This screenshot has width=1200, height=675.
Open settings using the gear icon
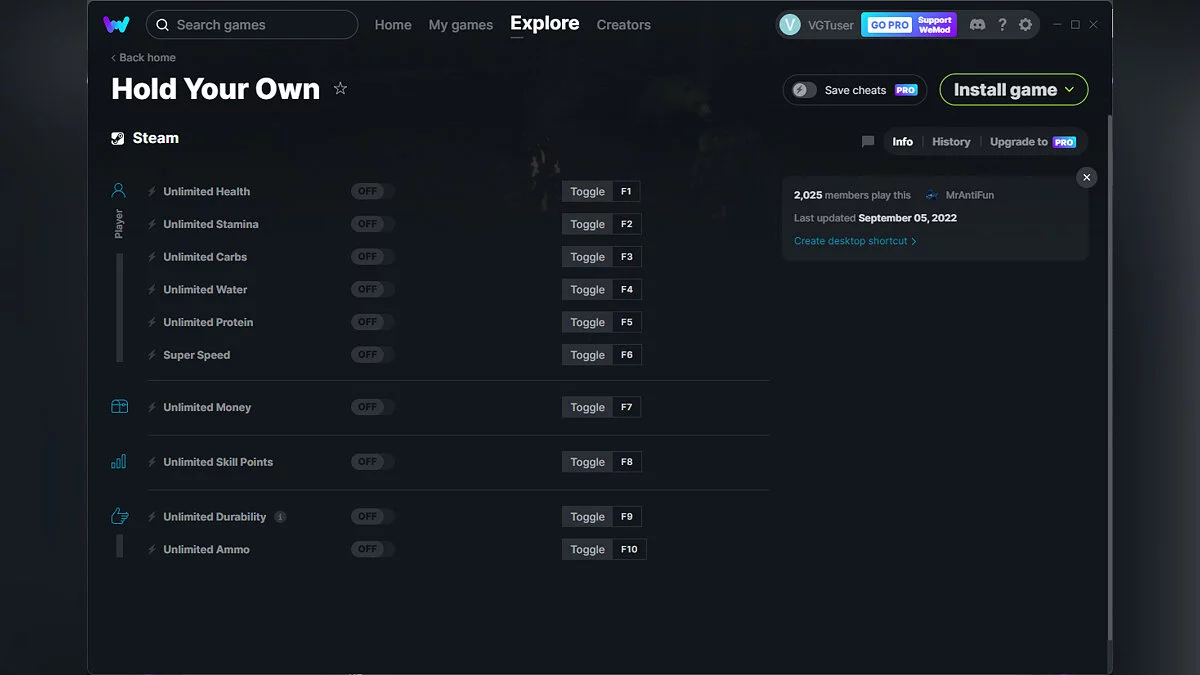[1025, 24]
